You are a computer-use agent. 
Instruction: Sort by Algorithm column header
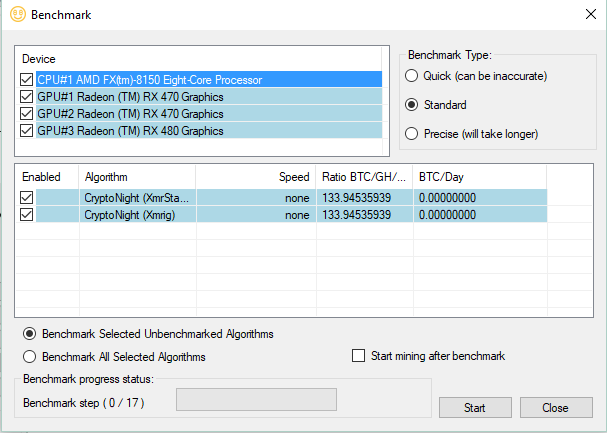pos(137,177)
